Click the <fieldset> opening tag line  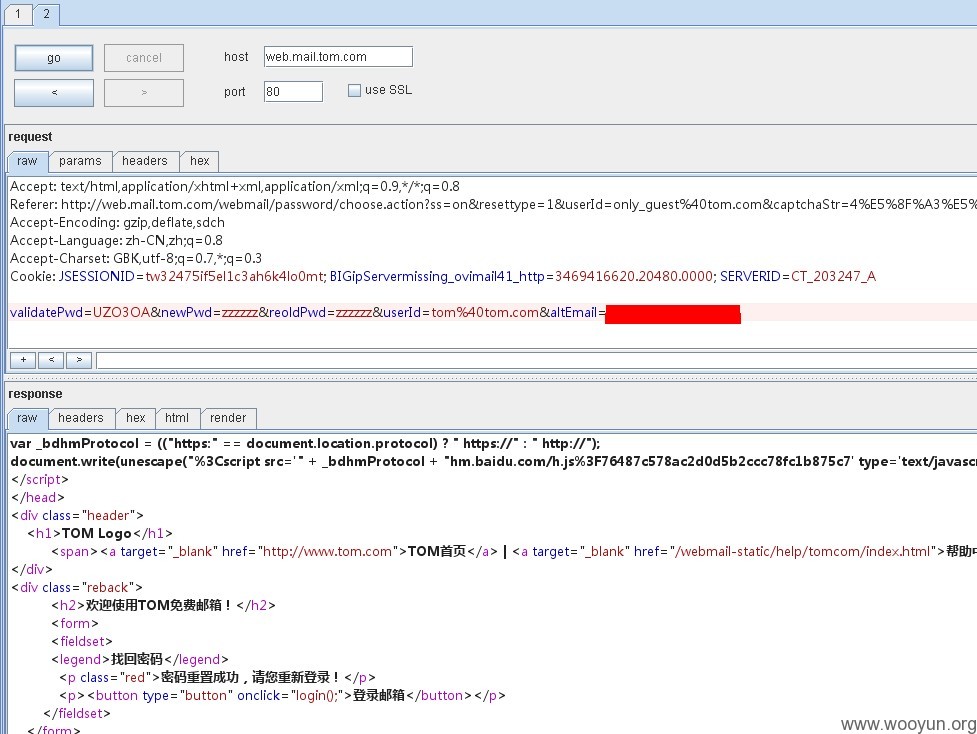click(x=82, y=641)
